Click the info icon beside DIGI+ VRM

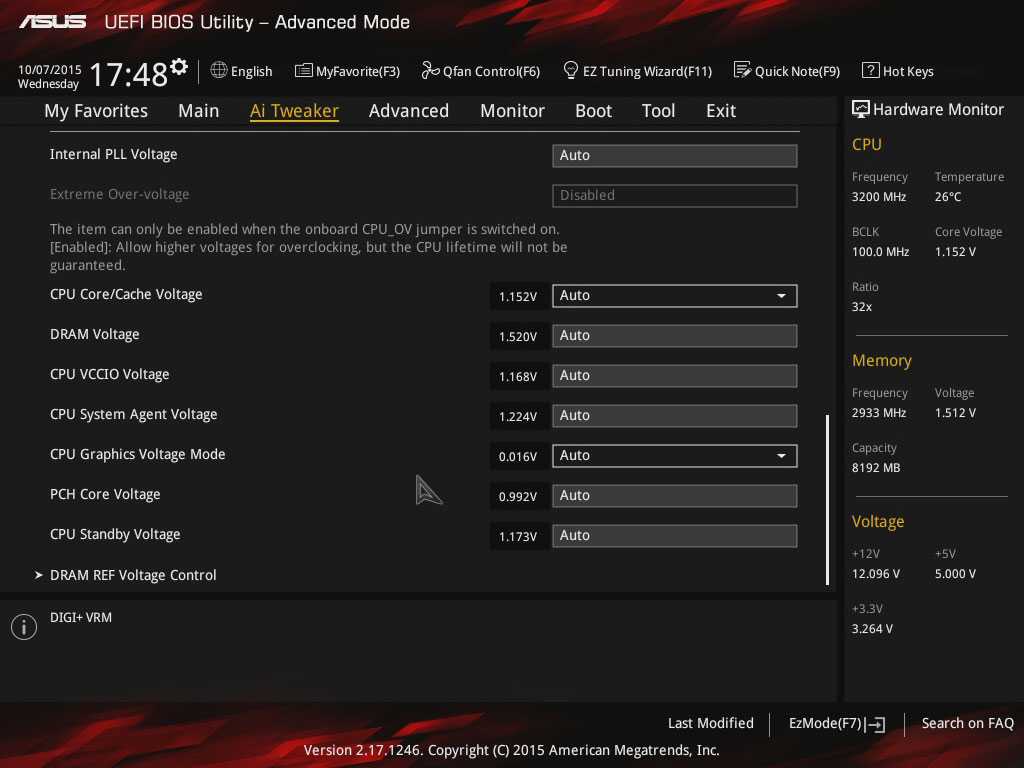tap(23, 627)
